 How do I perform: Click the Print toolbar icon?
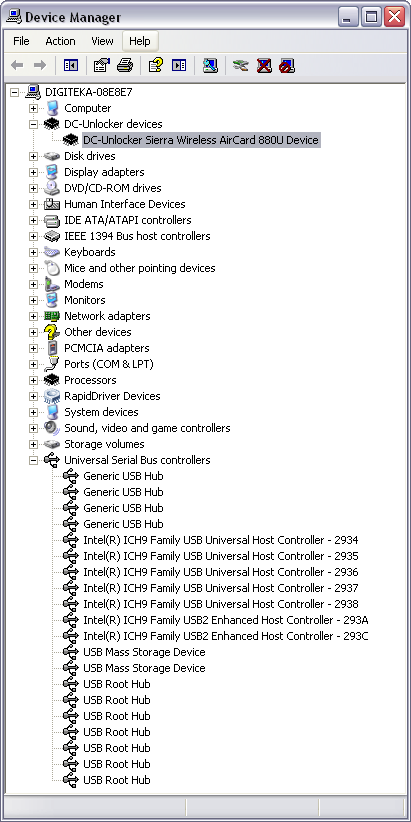(x=125, y=66)
